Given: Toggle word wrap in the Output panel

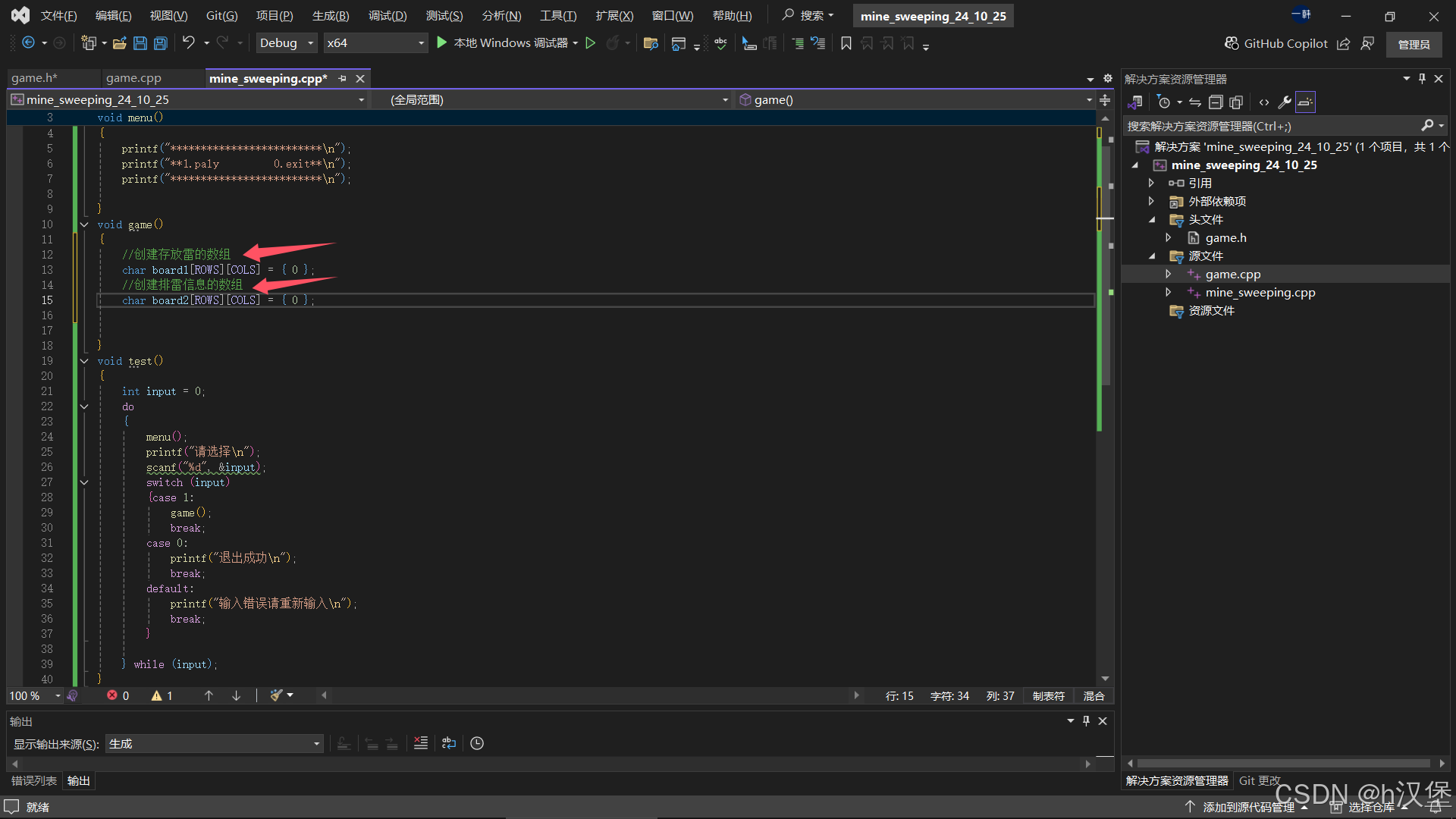Looking at the screenshot, I should pos(449,743).
